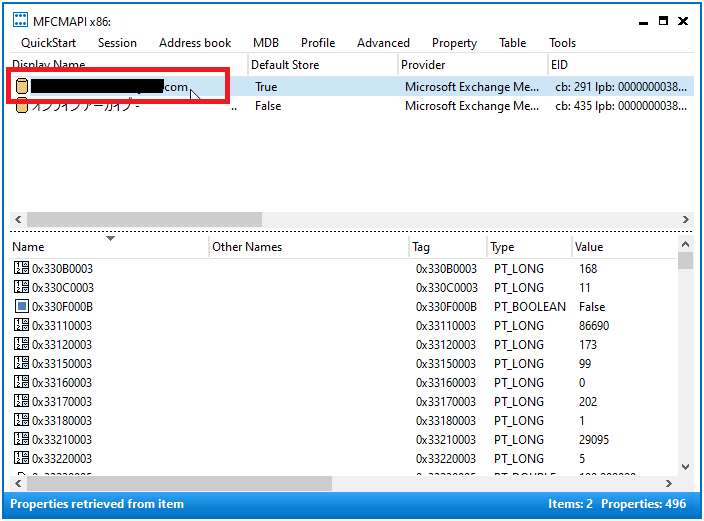Click the icon for property 0x330B0003

tap(21, 268)
